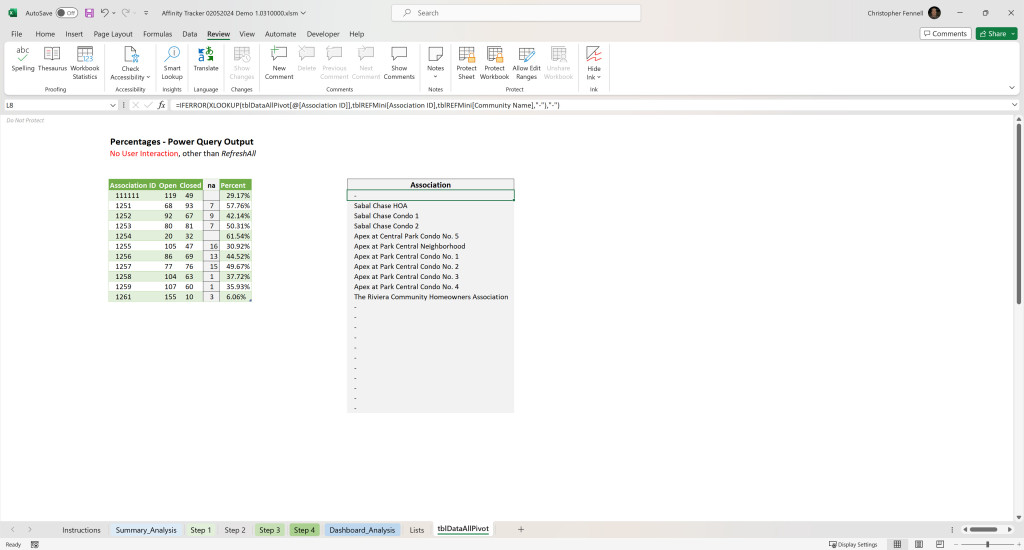1024x550 pixels.
Task: Switch to the Data ribbon tab
Action: pos(189,34)
